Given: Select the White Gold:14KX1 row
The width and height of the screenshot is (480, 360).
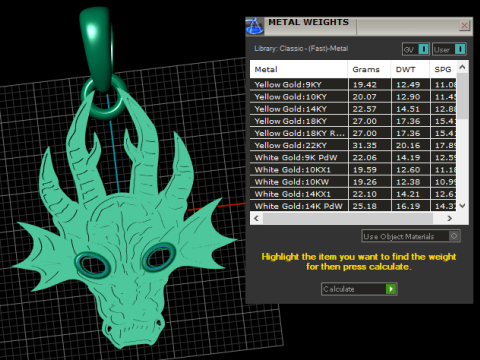Looking at the screenshot, I should pyautogui.click(x=353, y=194).
